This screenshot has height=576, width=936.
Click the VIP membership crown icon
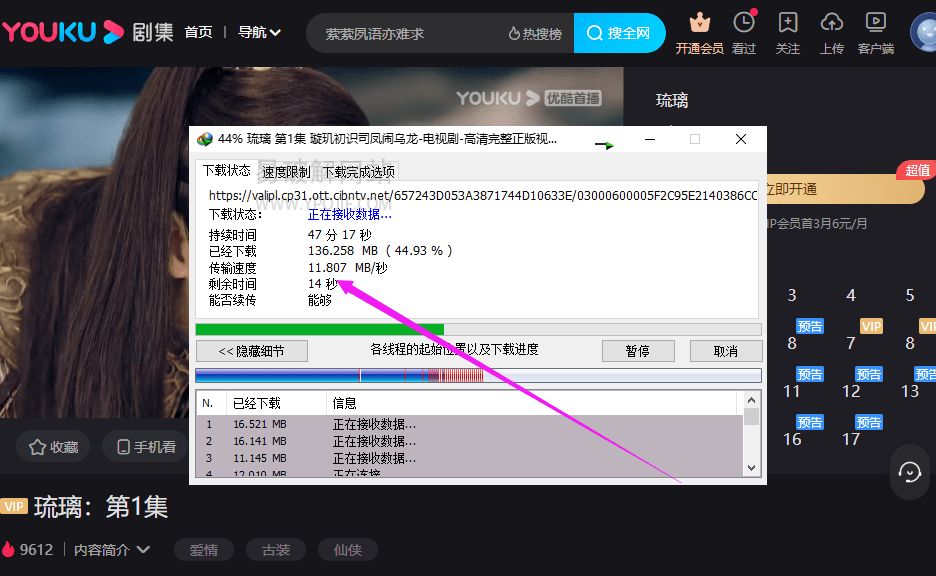click(699, 23)
